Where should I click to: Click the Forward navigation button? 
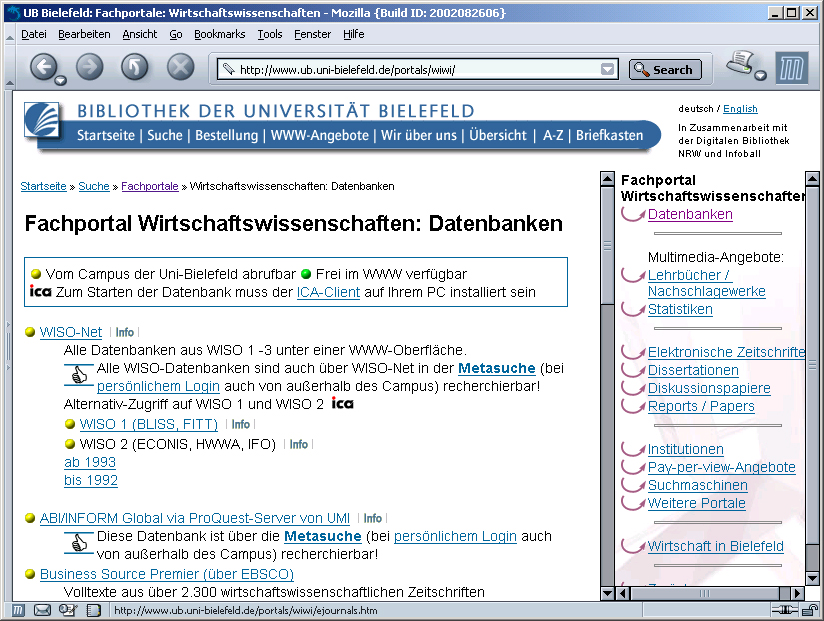click(90, 67)
